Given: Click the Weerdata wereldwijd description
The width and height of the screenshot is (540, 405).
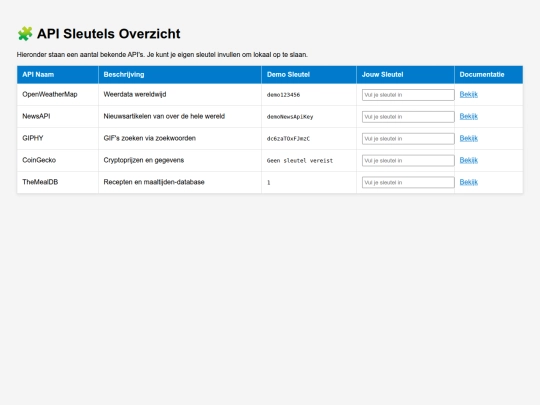Looking at the screenshot, I should pyautogui.click(x=135, y=94).
